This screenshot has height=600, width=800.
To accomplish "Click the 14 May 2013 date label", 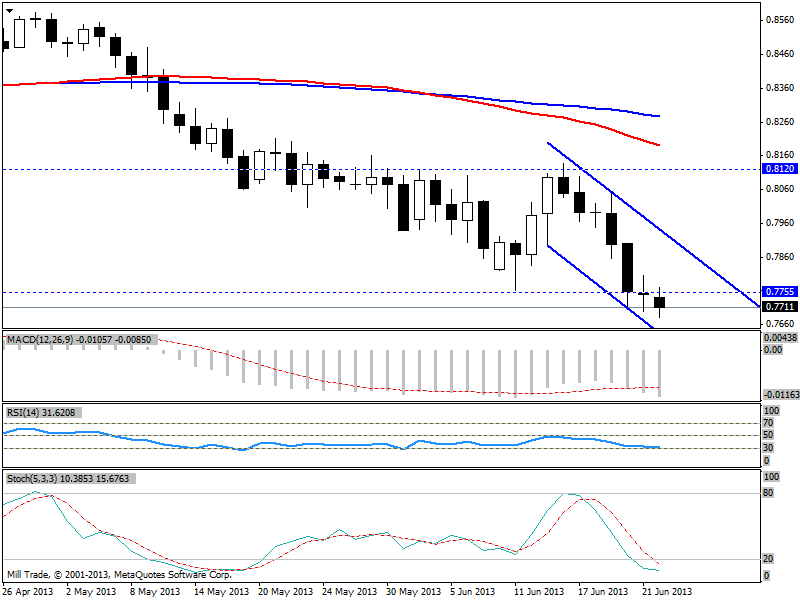I will coord(222,592).
